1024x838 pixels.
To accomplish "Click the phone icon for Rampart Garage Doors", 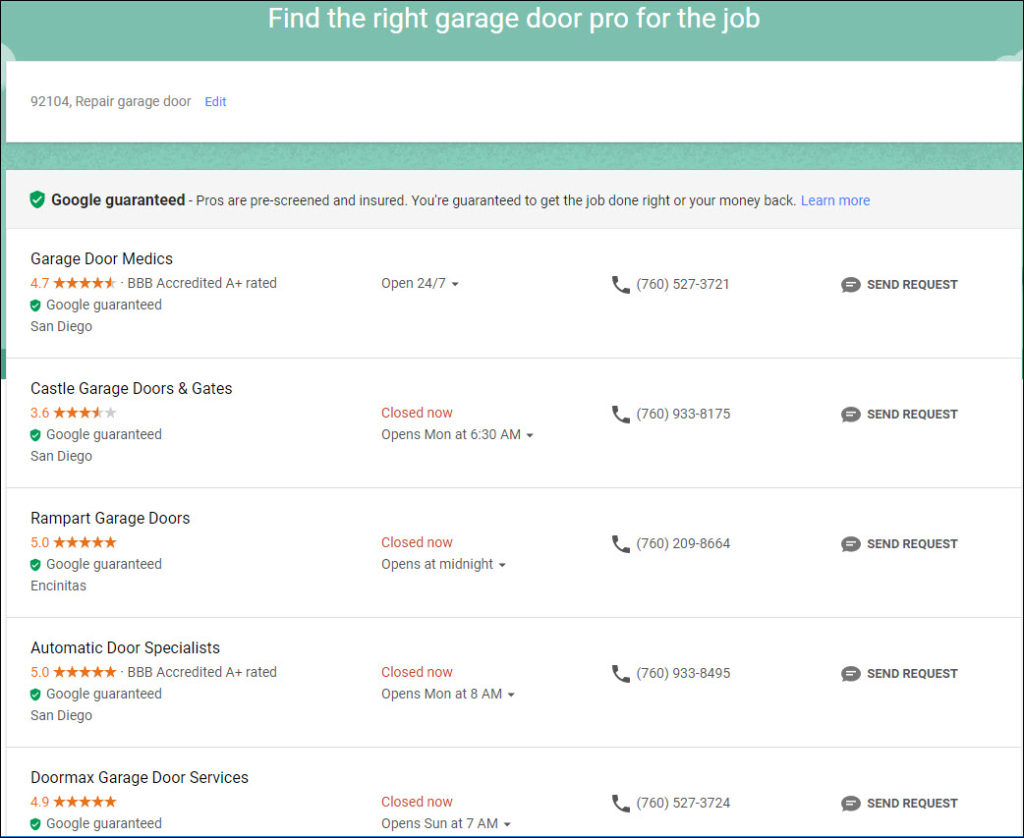I will tap(620, 543).
